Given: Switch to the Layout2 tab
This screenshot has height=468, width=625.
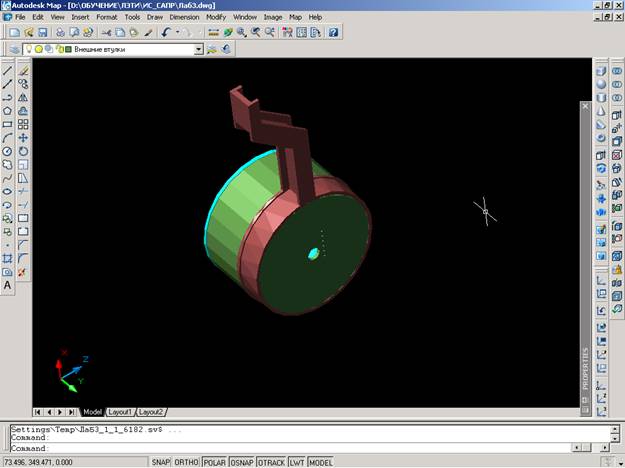Looking at the screenshot, I should click(x=151, y=412).
